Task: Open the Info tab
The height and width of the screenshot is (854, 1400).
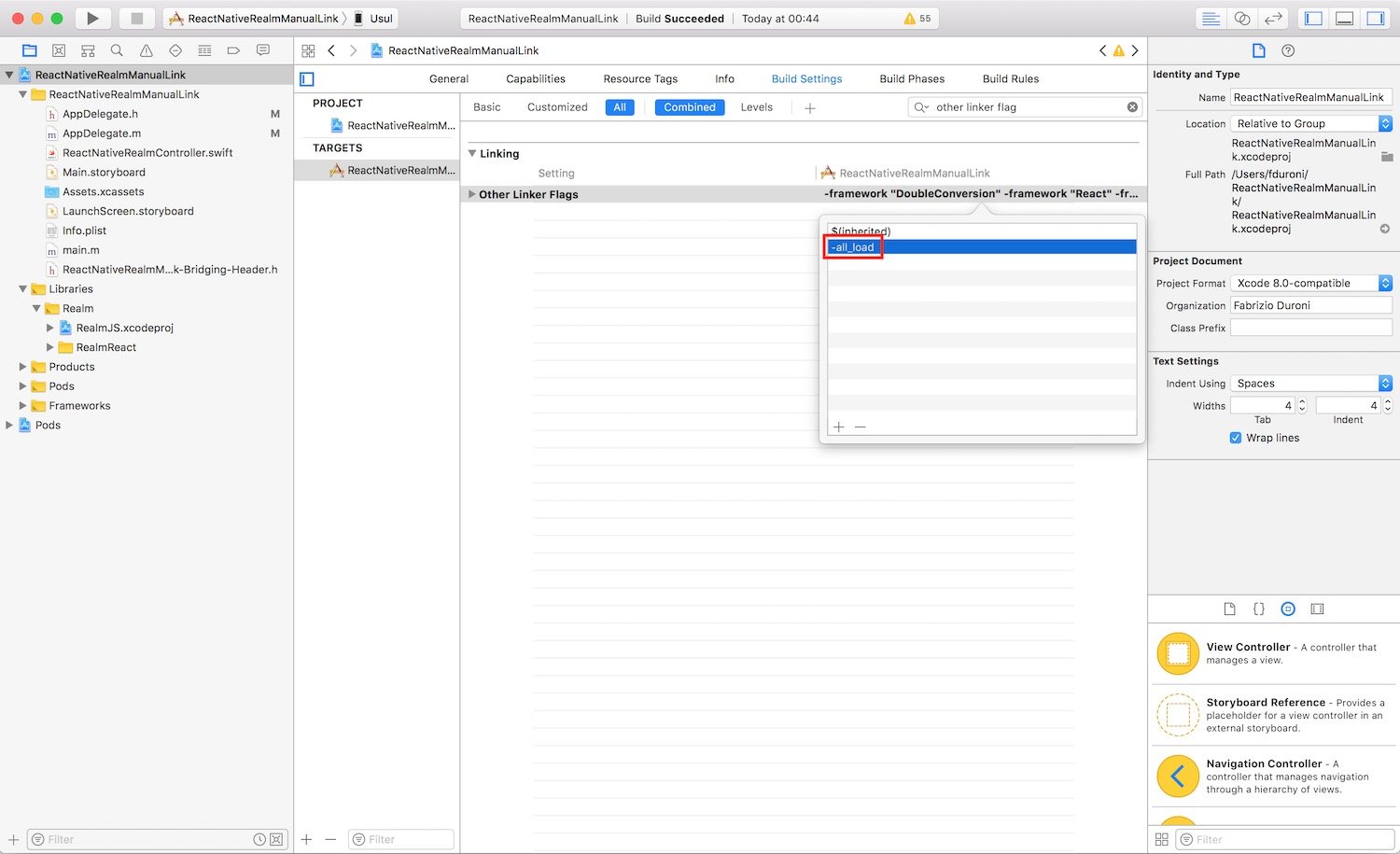Action: pos(724,79)
